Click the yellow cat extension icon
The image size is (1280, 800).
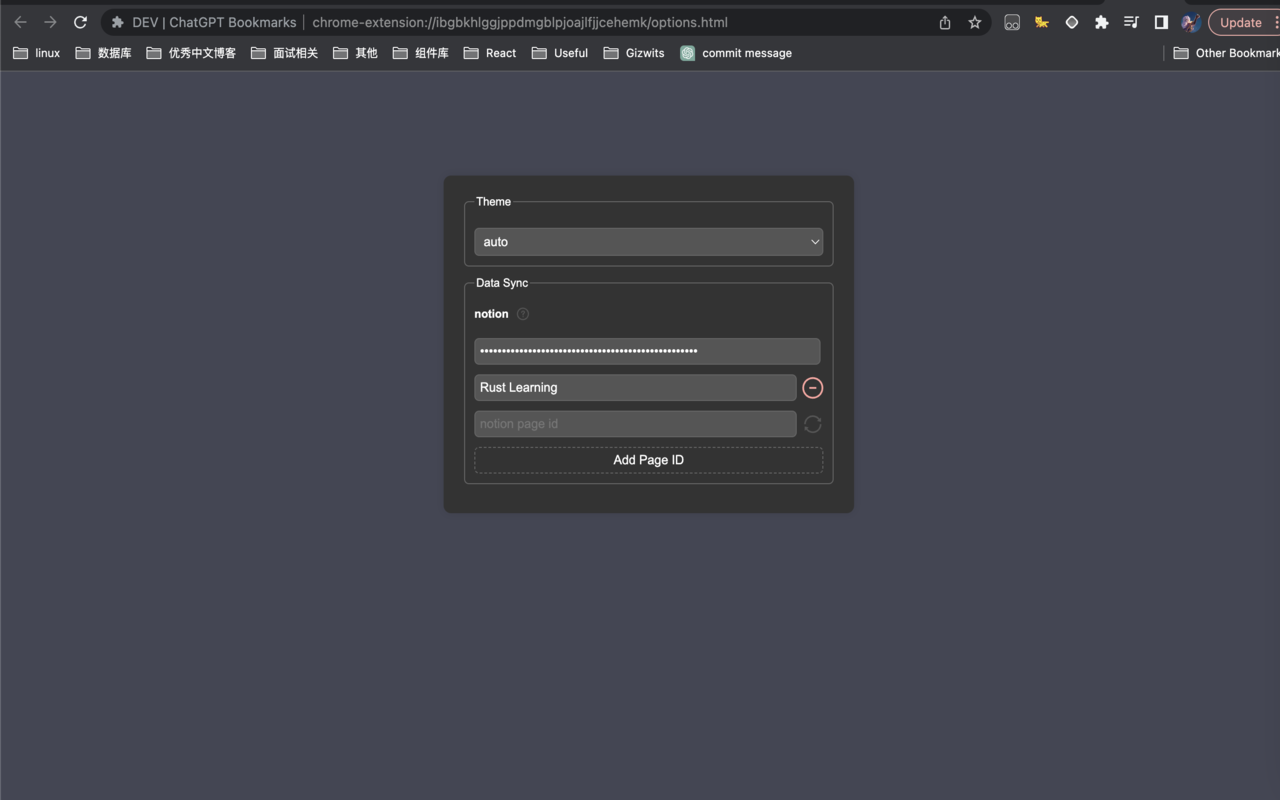[1041, 22]
